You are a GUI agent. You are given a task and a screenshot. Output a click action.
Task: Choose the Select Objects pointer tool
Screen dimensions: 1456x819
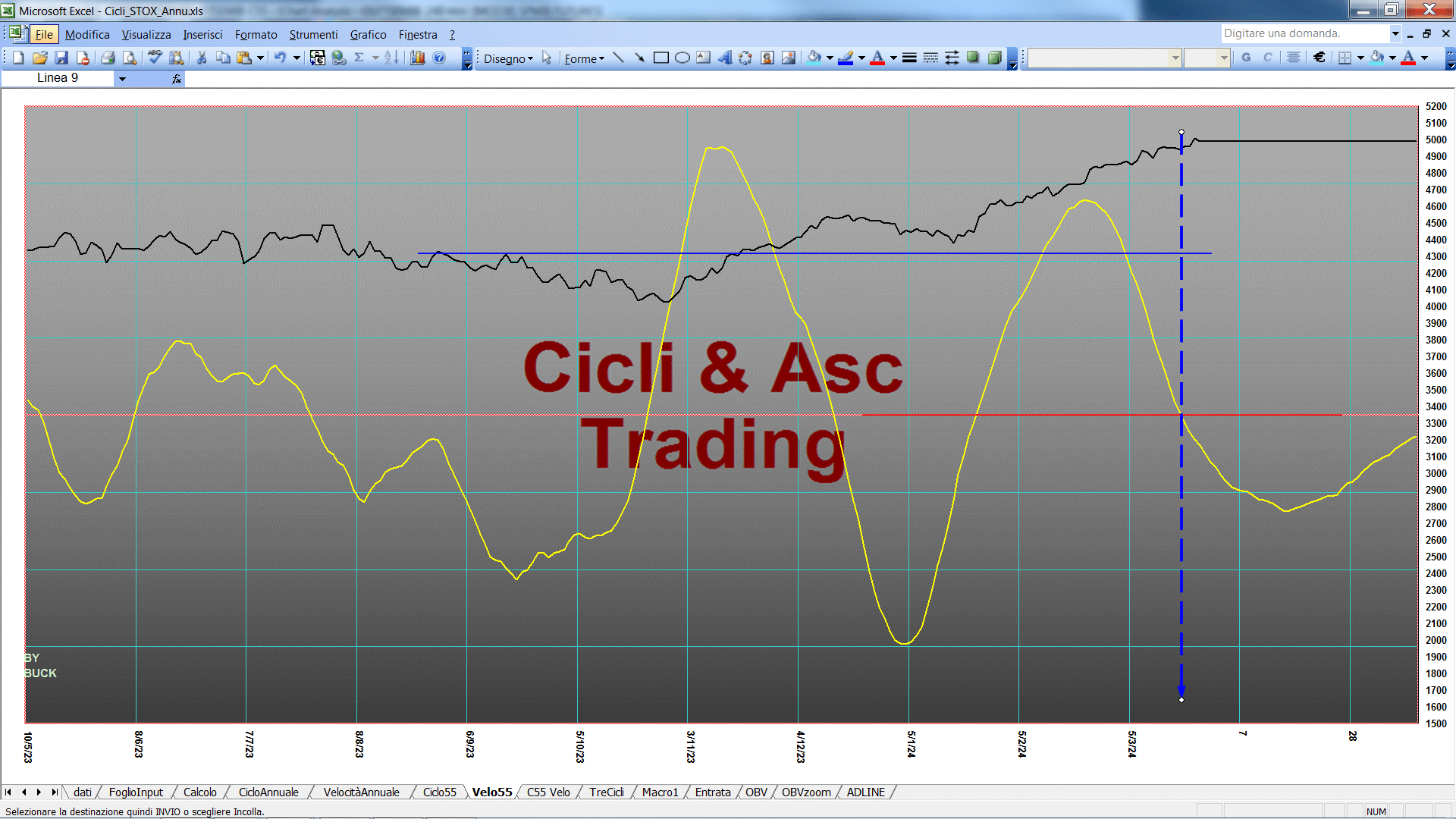(547, 58)
